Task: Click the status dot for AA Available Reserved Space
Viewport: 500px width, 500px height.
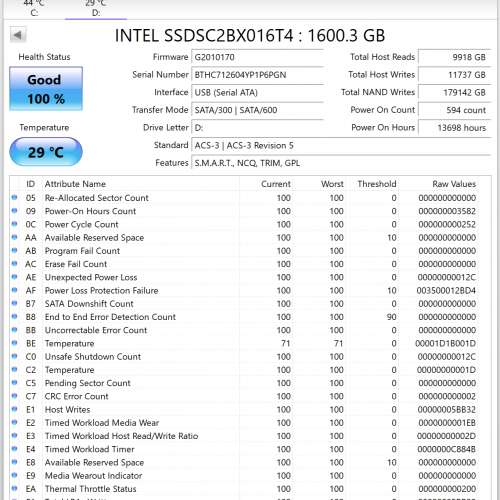Action: pyautogui.click(x=14, y=237)
